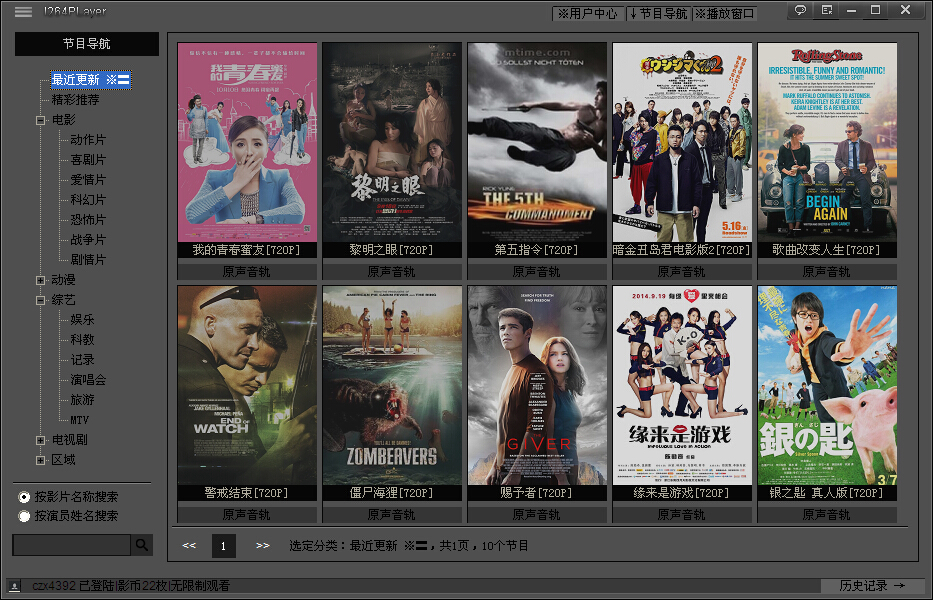Collapse the 电影 tree node
The height and width of the screenshot is (600, 933).
pos(40,120)
